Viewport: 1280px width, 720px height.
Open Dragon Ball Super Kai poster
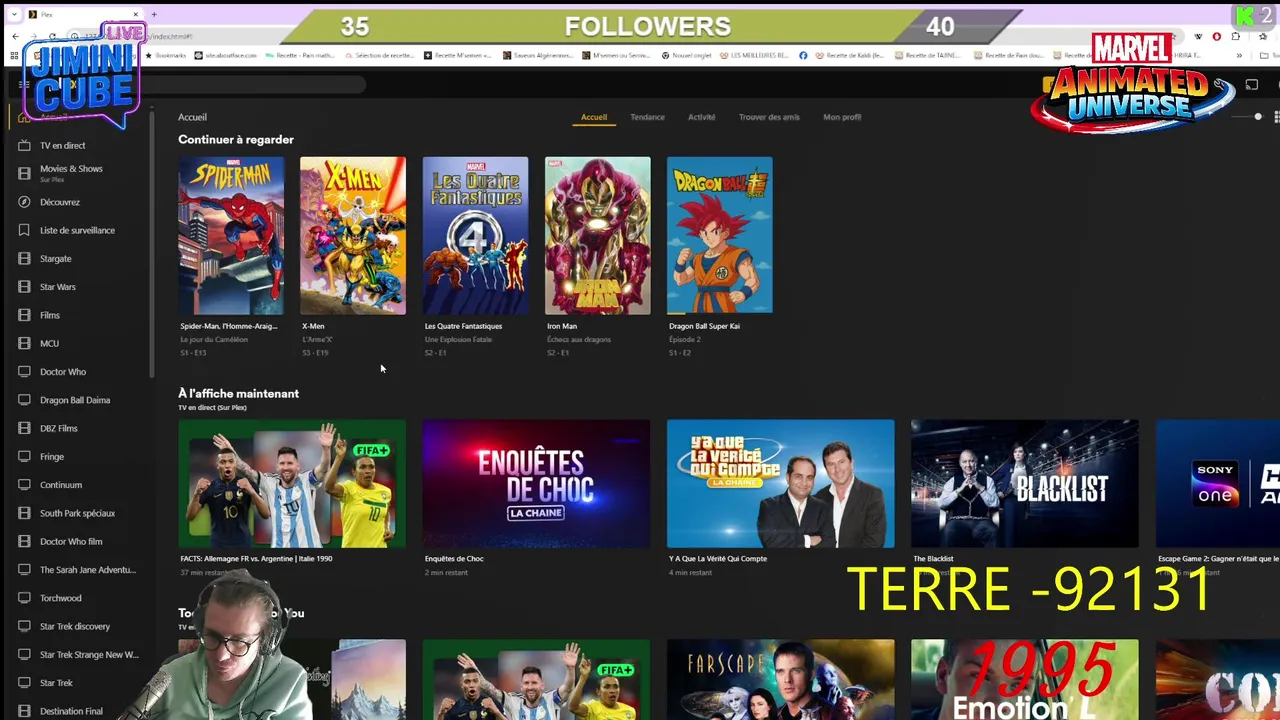[720, 235]
